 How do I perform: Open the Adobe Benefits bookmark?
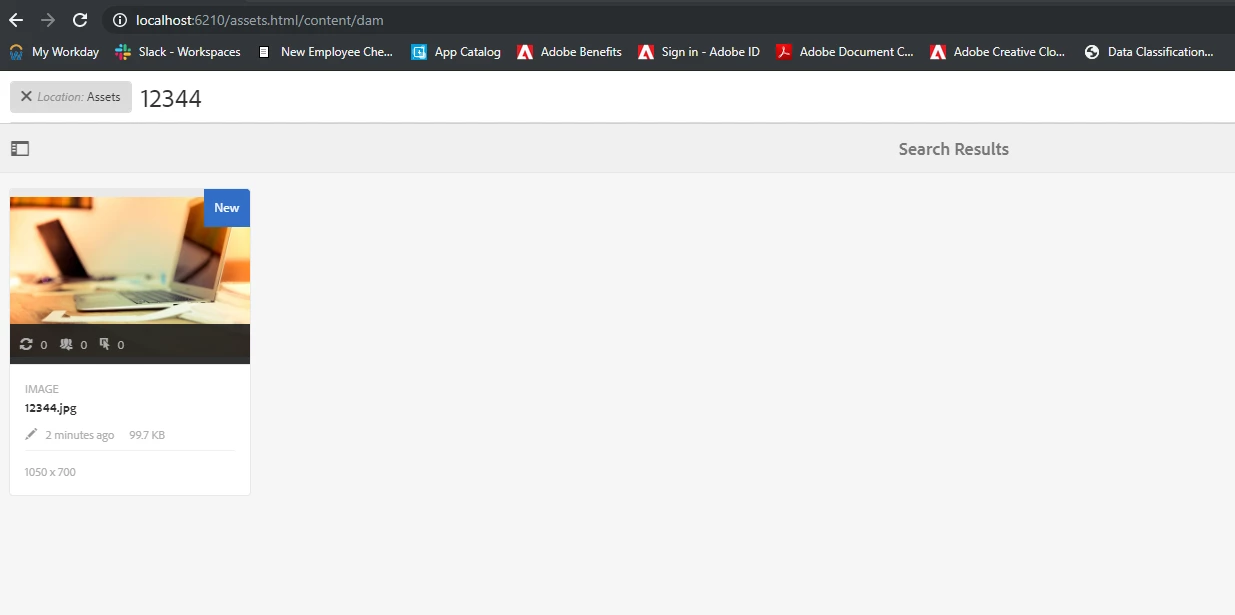pos(569,52)
